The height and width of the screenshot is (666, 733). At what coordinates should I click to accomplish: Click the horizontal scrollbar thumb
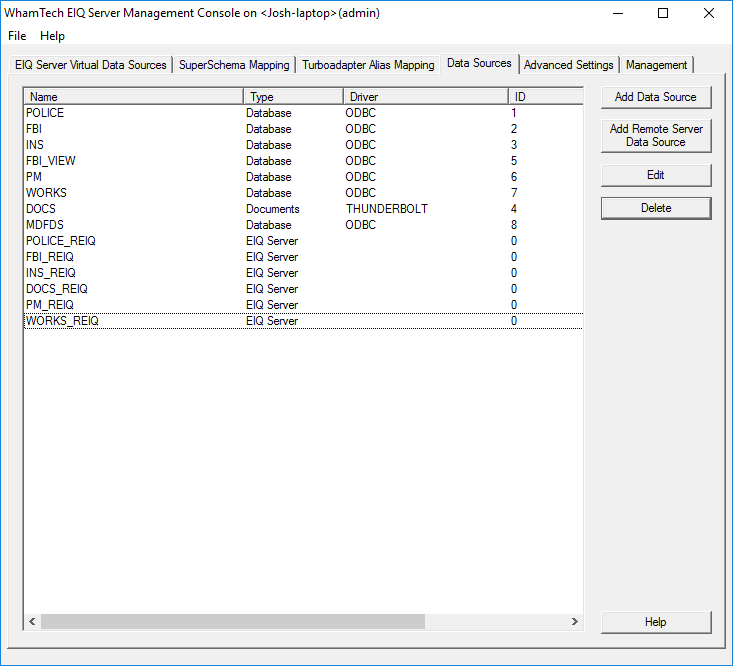click(233, 622)
